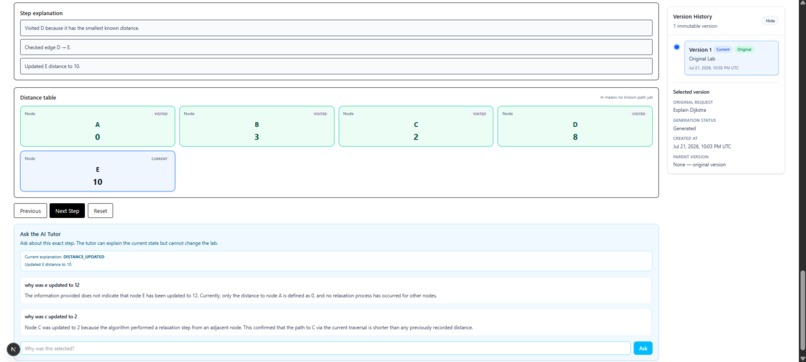Click the 'why was c updated to 2' question

pos(51,317)
